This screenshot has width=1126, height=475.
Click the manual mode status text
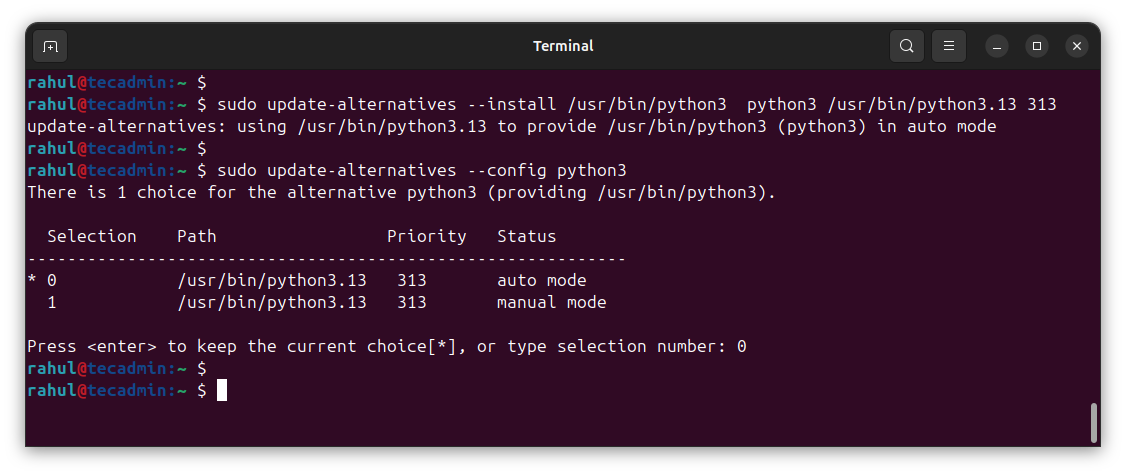click(x=551, y=302)
